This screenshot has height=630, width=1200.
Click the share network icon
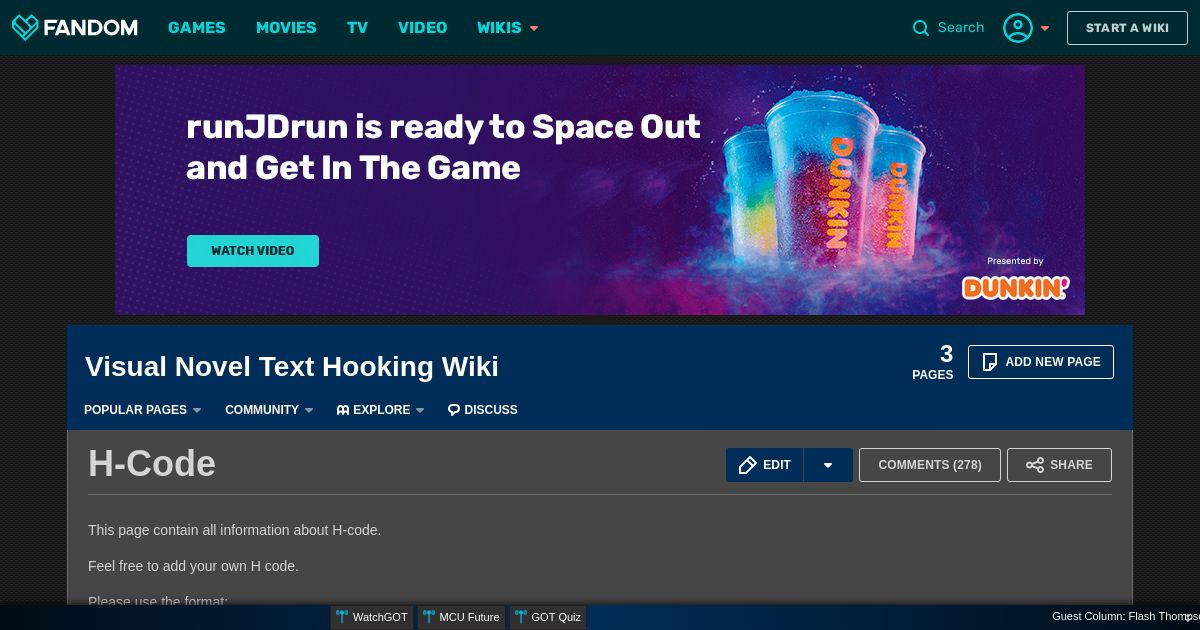coord(1035,465)
